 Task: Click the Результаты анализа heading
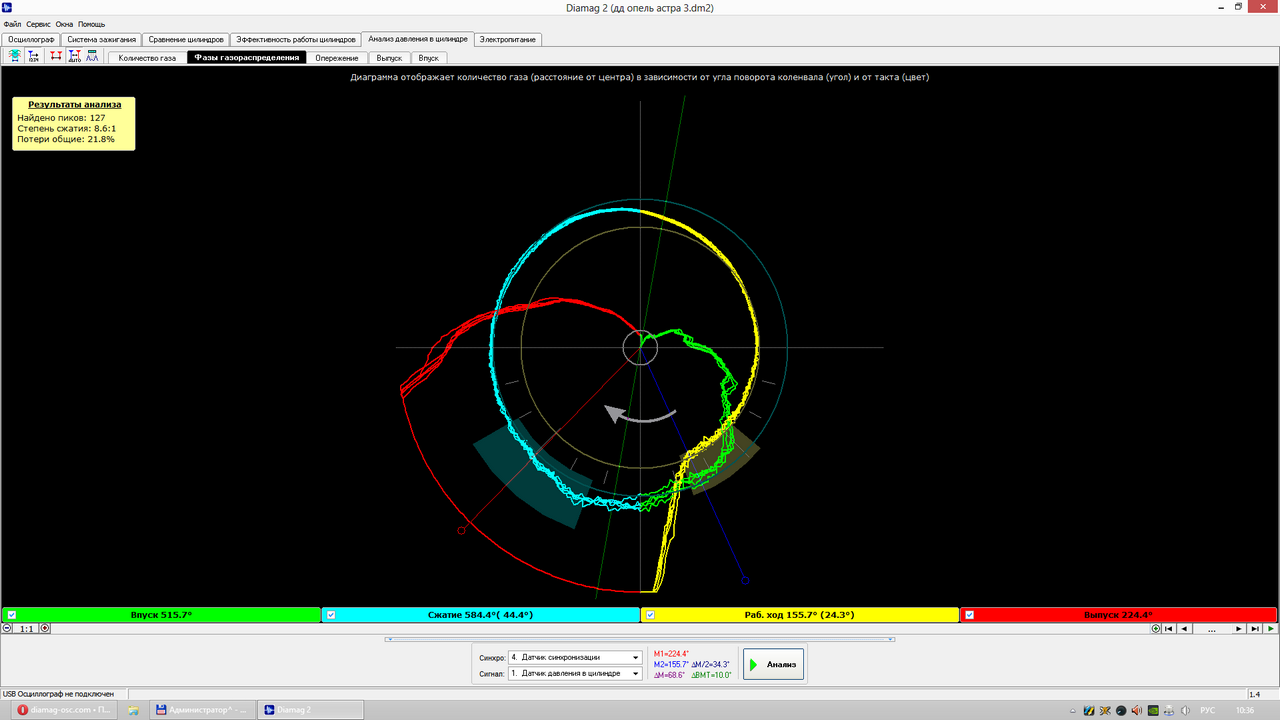click(x=74, y=104)
